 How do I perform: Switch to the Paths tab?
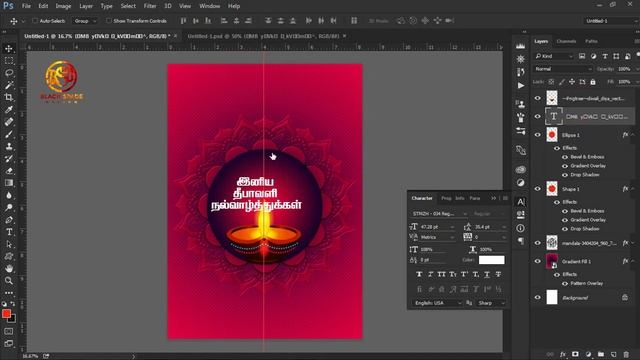[591, 41]
